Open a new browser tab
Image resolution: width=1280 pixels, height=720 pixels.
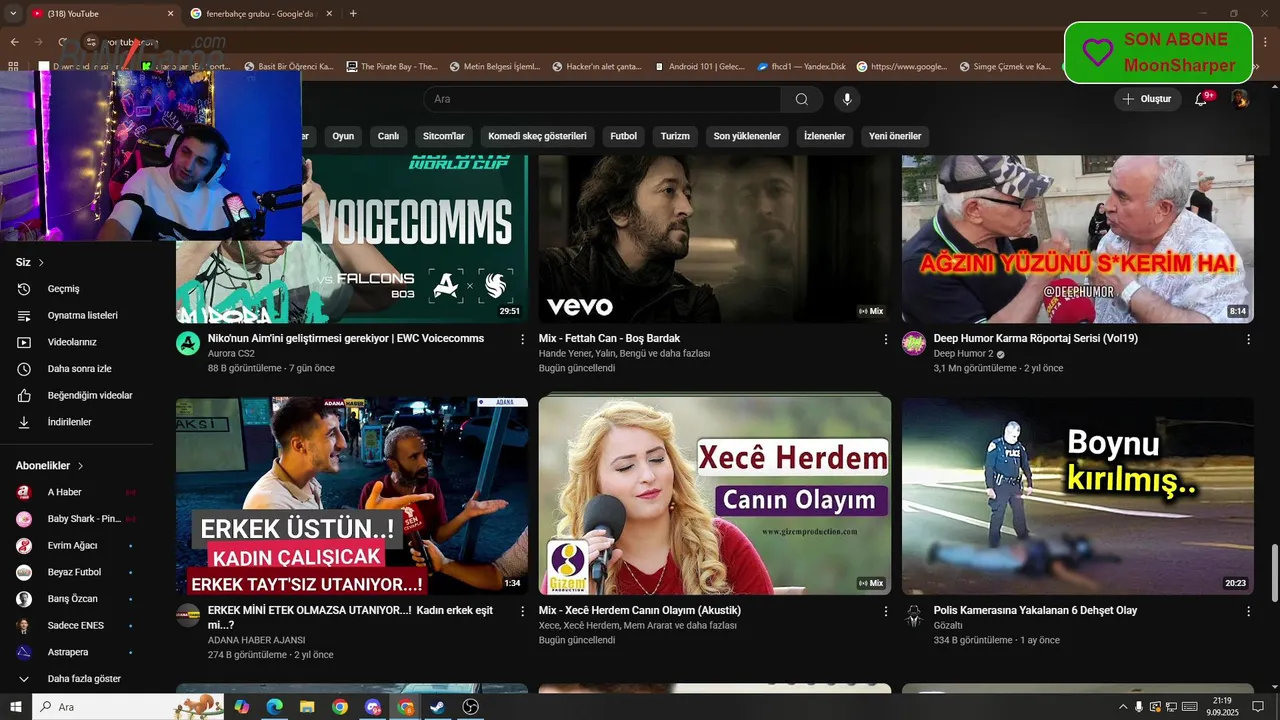pyautogui.click(x=353, y=13)
